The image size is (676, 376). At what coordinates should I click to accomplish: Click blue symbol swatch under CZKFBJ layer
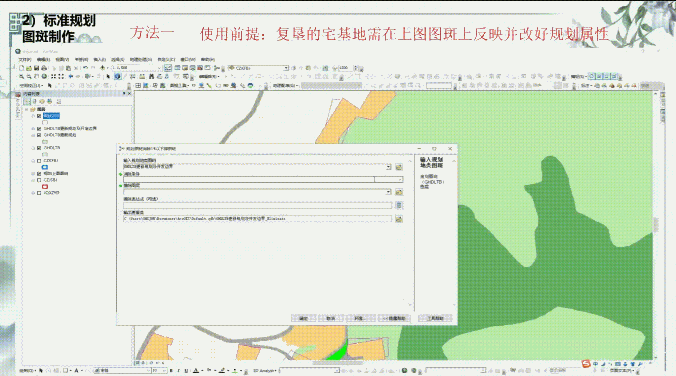click(45, 167)
